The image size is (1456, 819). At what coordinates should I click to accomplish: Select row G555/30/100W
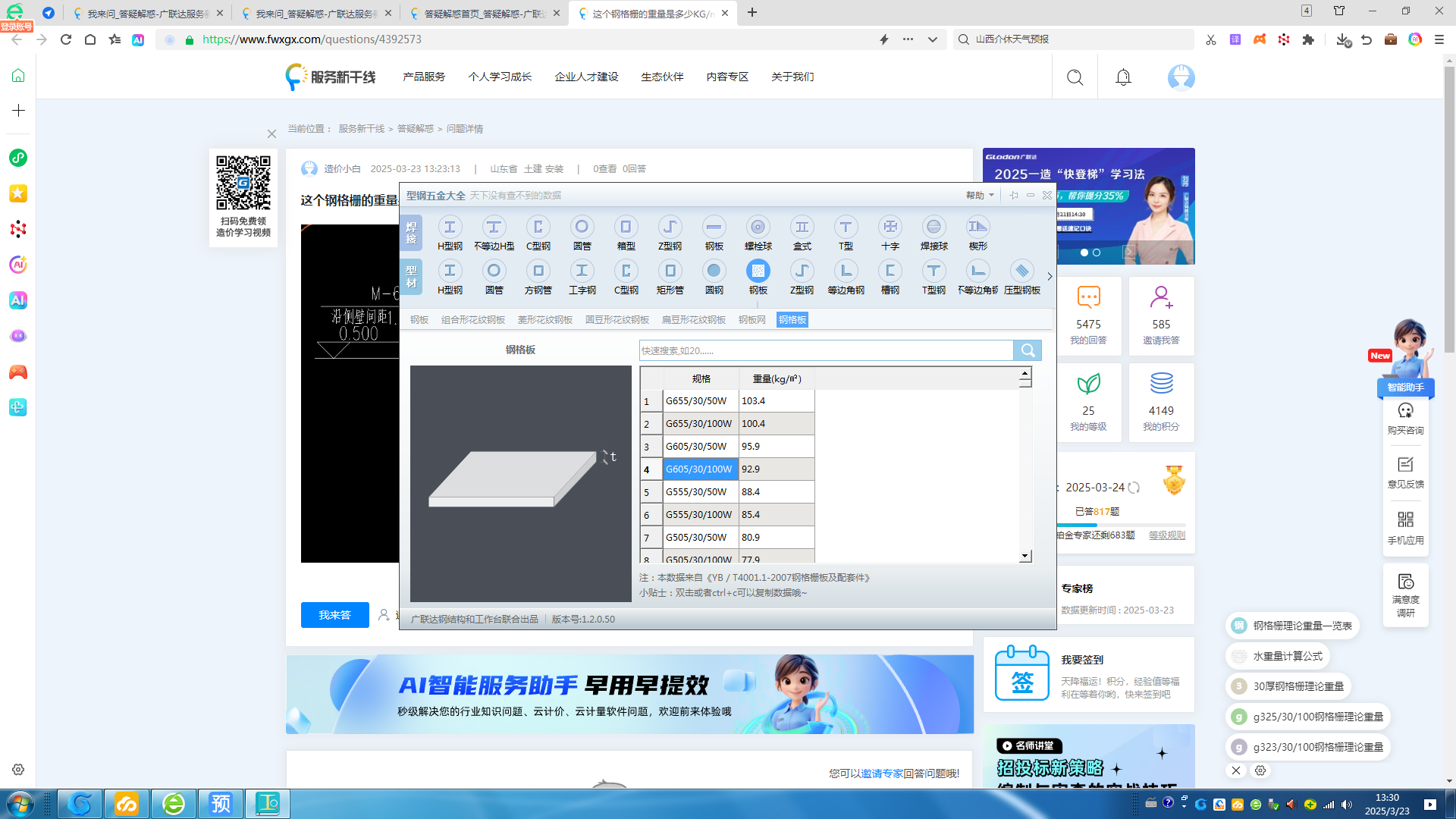coord(727,515)
